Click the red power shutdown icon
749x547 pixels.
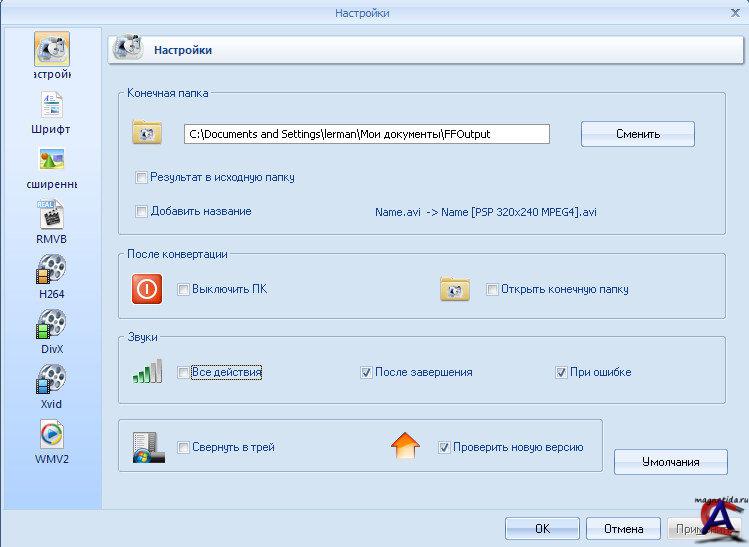[x=147, y=289]
